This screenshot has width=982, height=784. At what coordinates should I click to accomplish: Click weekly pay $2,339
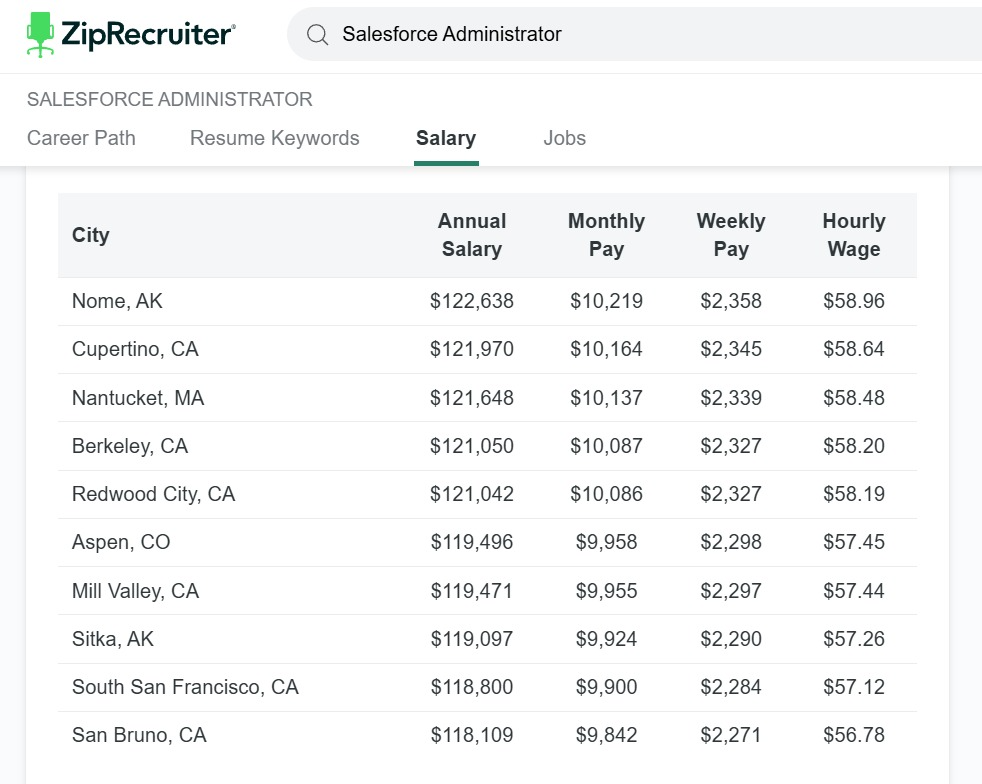(731, 398)
